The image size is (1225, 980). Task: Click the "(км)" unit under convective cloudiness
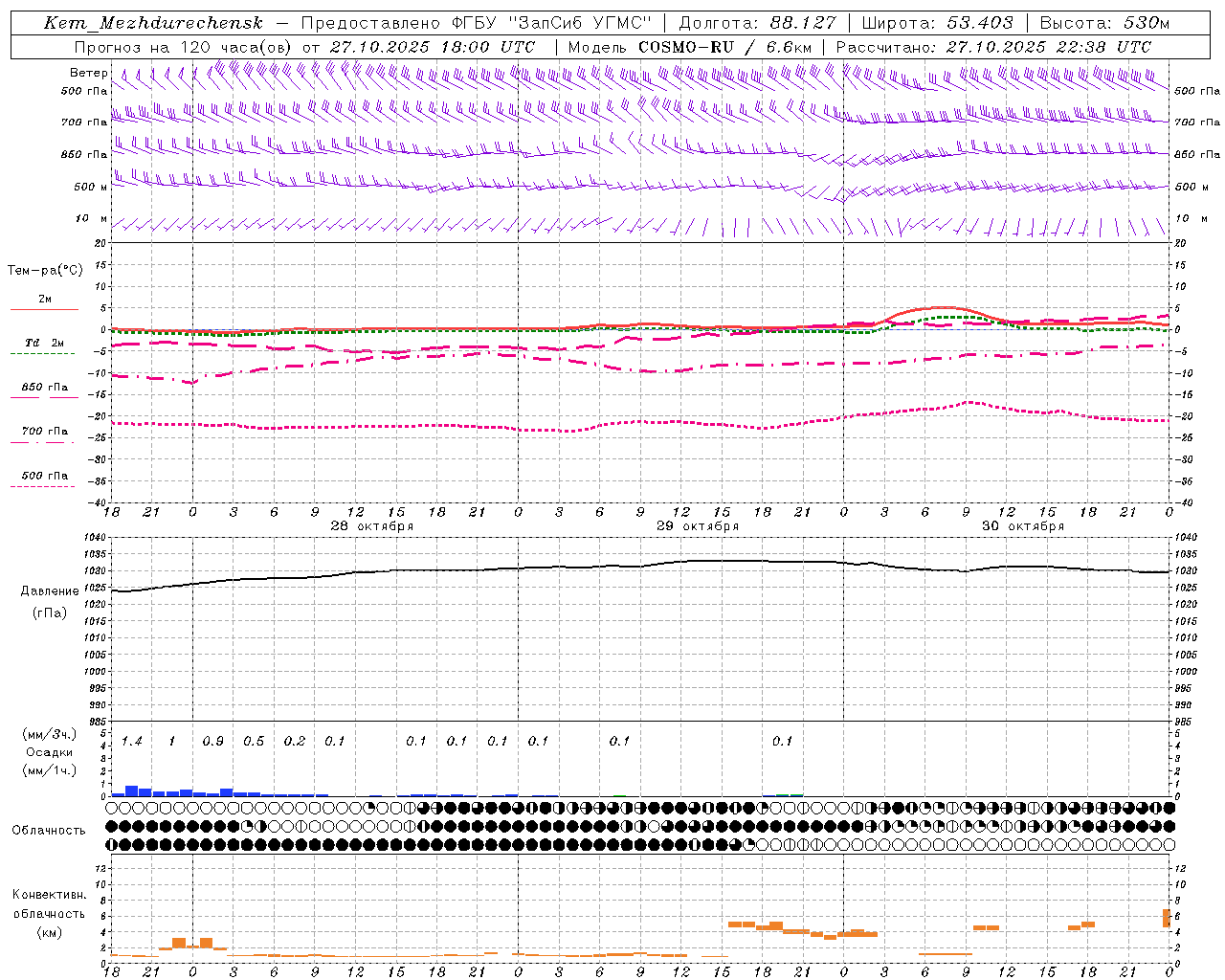click(49, 932)
